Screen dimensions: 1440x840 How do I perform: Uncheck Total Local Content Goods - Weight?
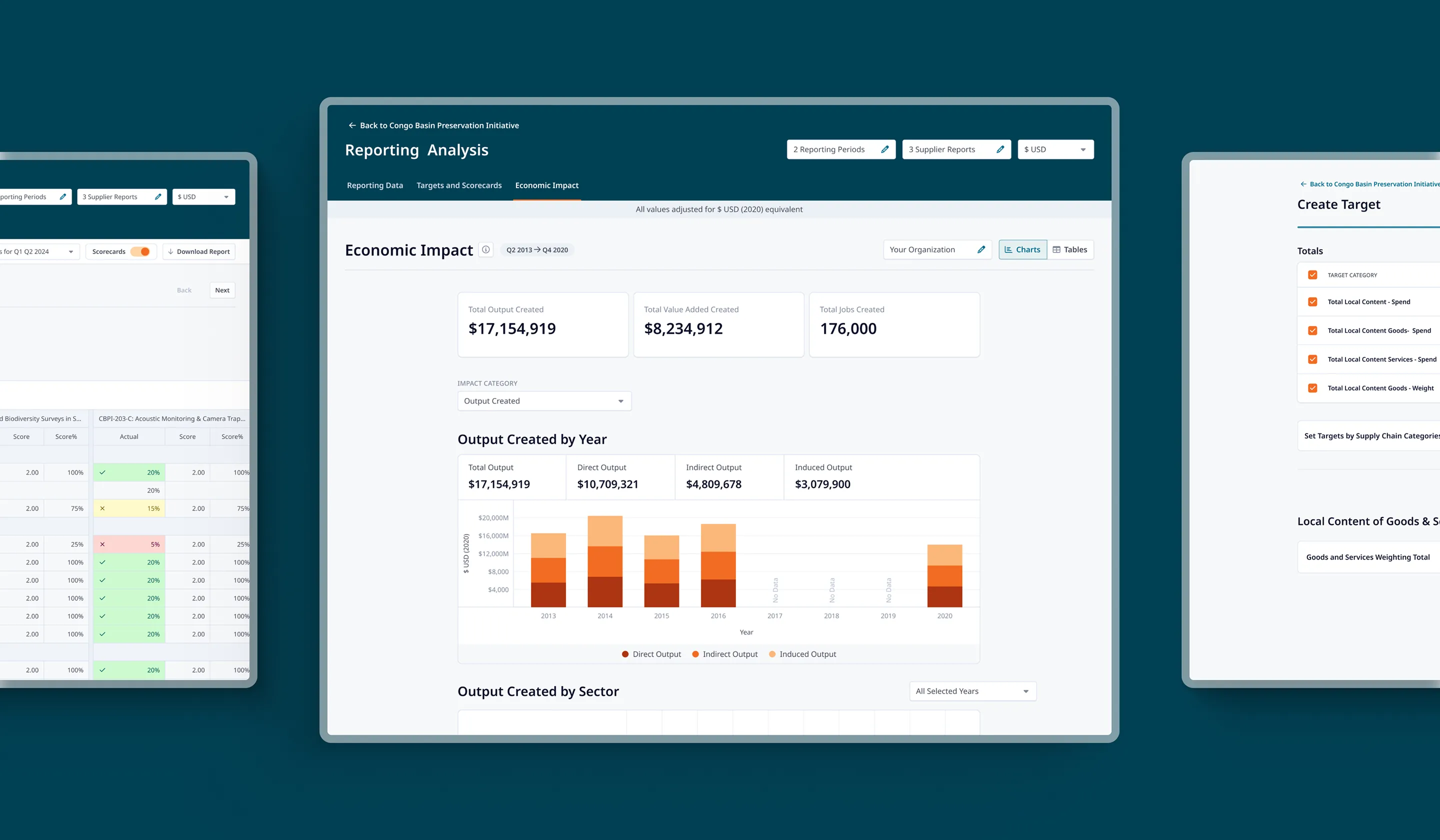[x=1312, y=388]
